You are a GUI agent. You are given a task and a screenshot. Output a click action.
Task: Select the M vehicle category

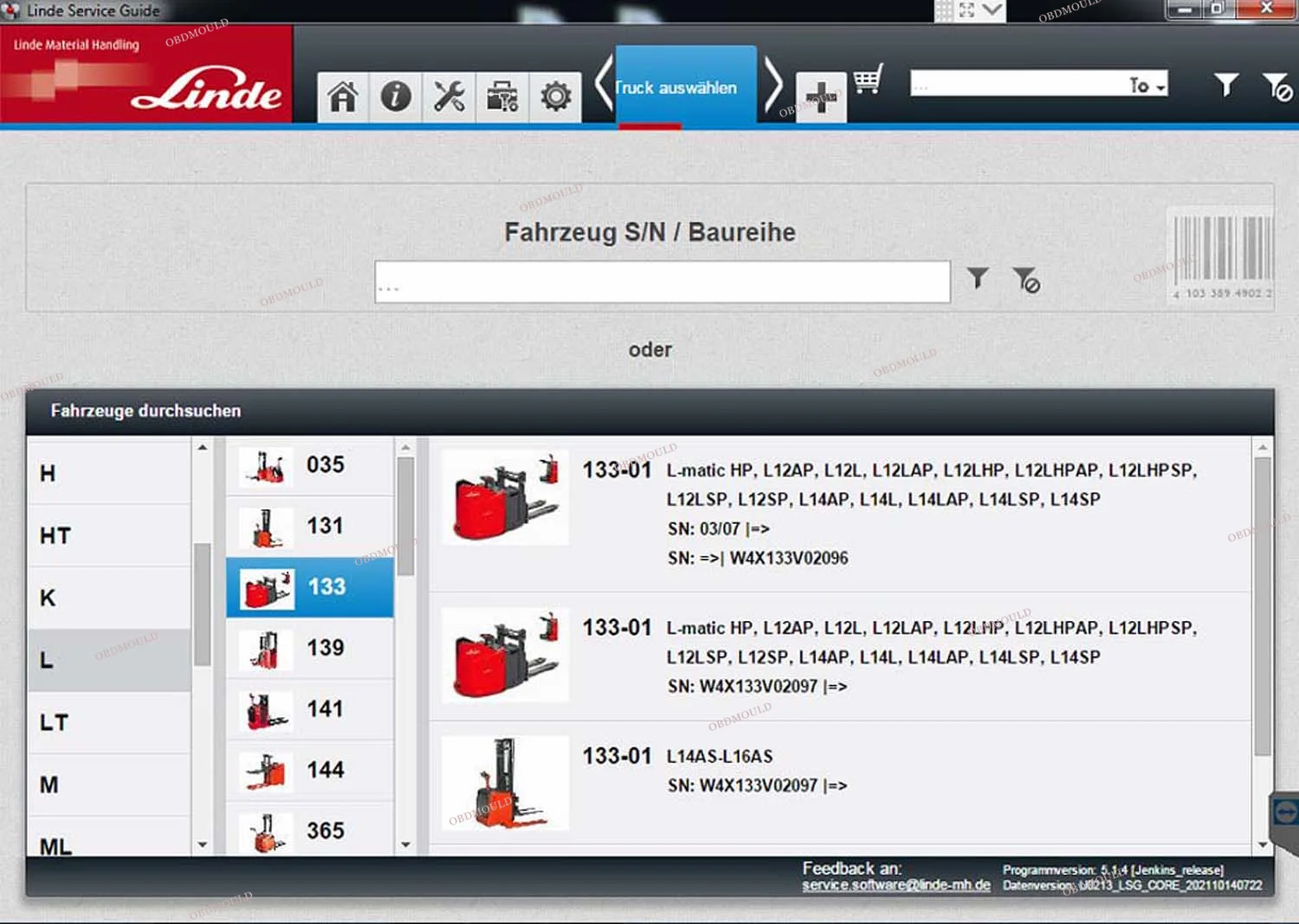(x=109, y=785)
